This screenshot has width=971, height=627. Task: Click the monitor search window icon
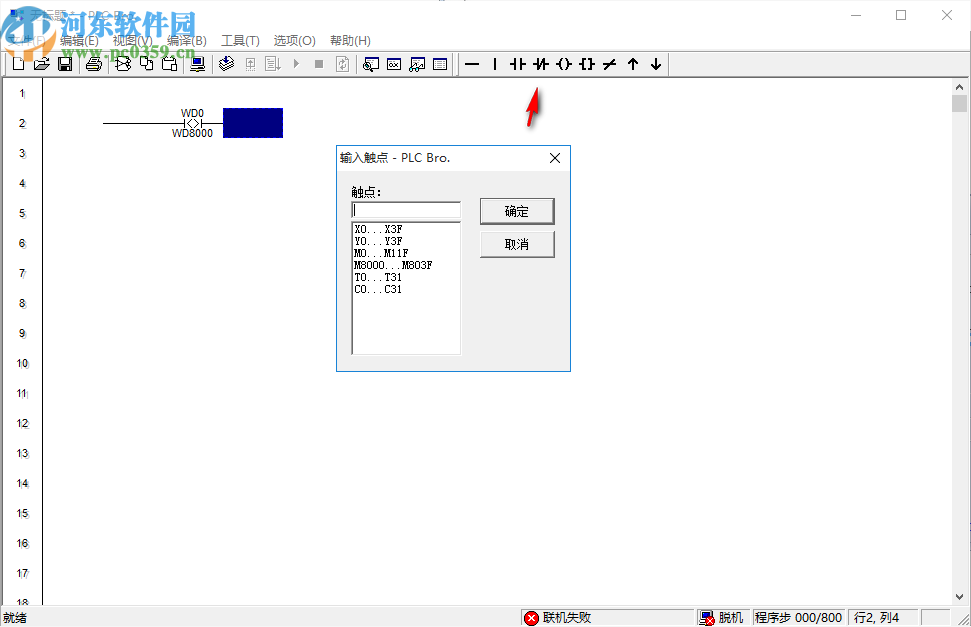coord(371,64)
